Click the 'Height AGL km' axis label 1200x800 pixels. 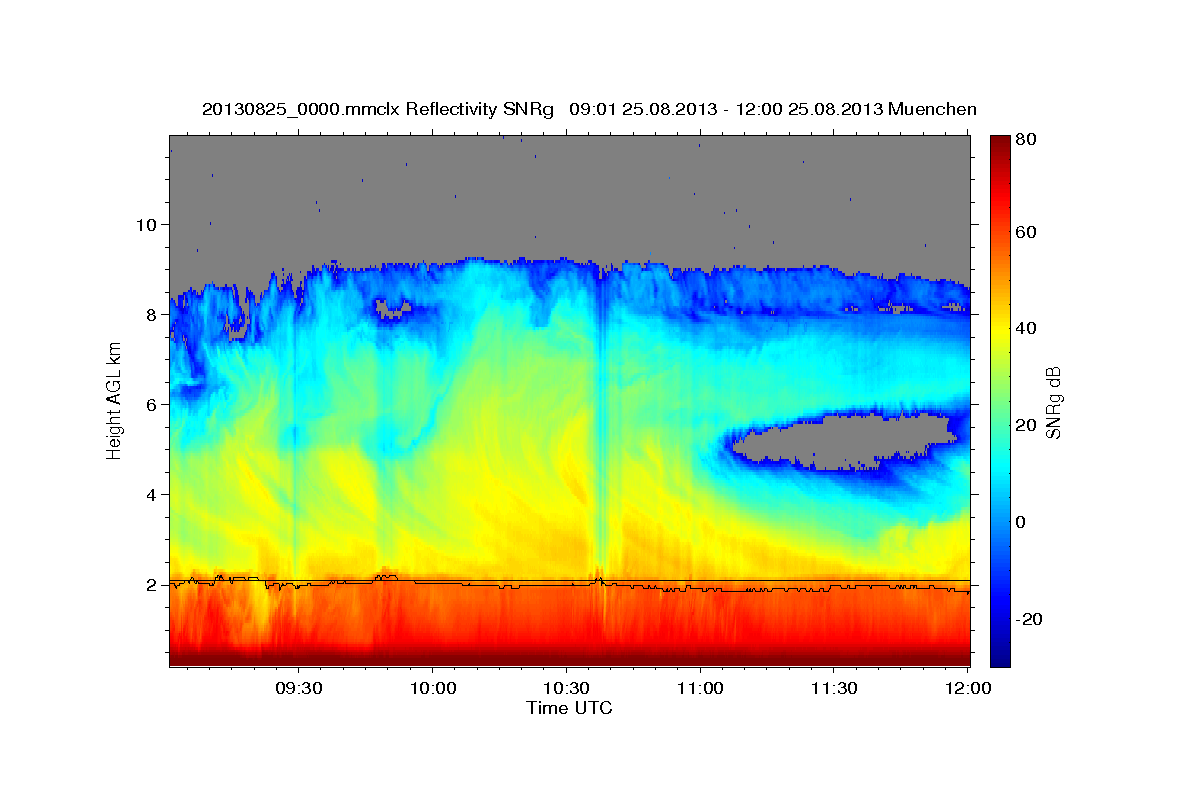click(x=115, y=401)
